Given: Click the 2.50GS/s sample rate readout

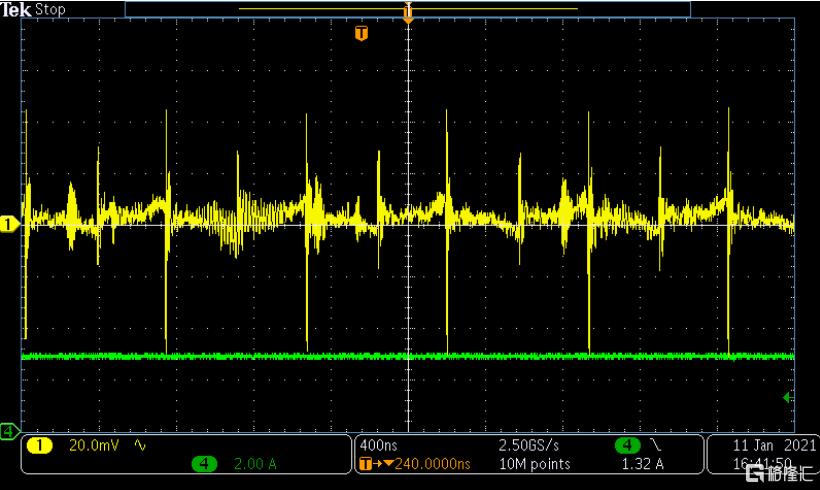Looking at the screenshot, I should tap(531, 445).
